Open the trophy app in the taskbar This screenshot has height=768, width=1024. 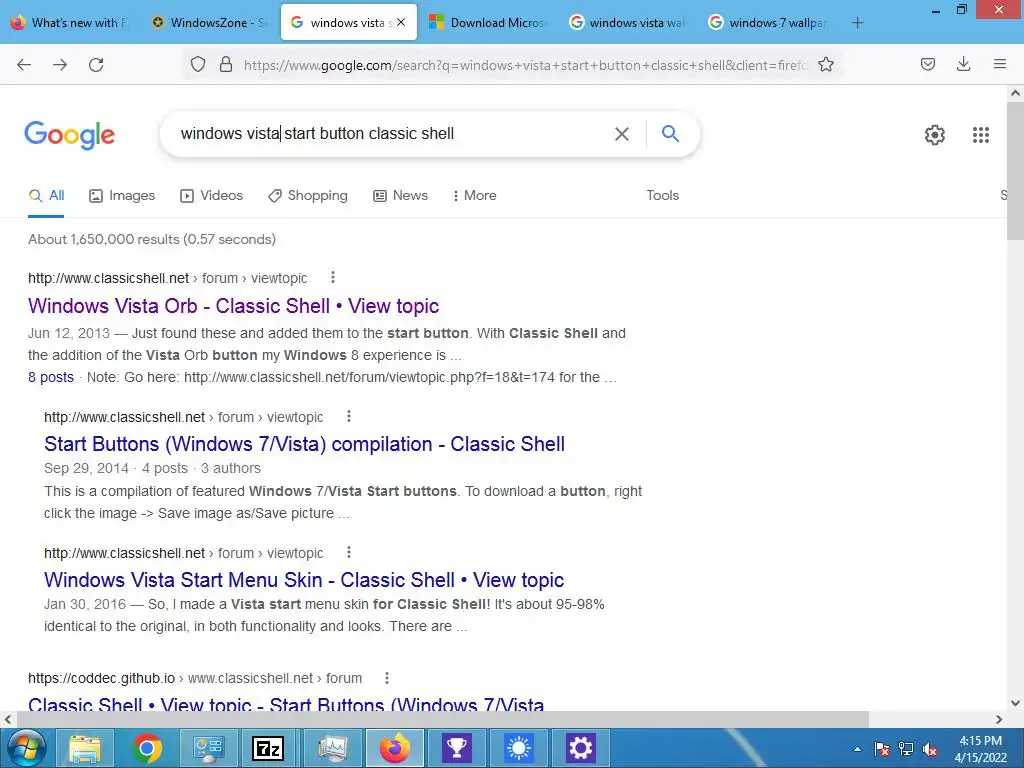tap(457, 748)
